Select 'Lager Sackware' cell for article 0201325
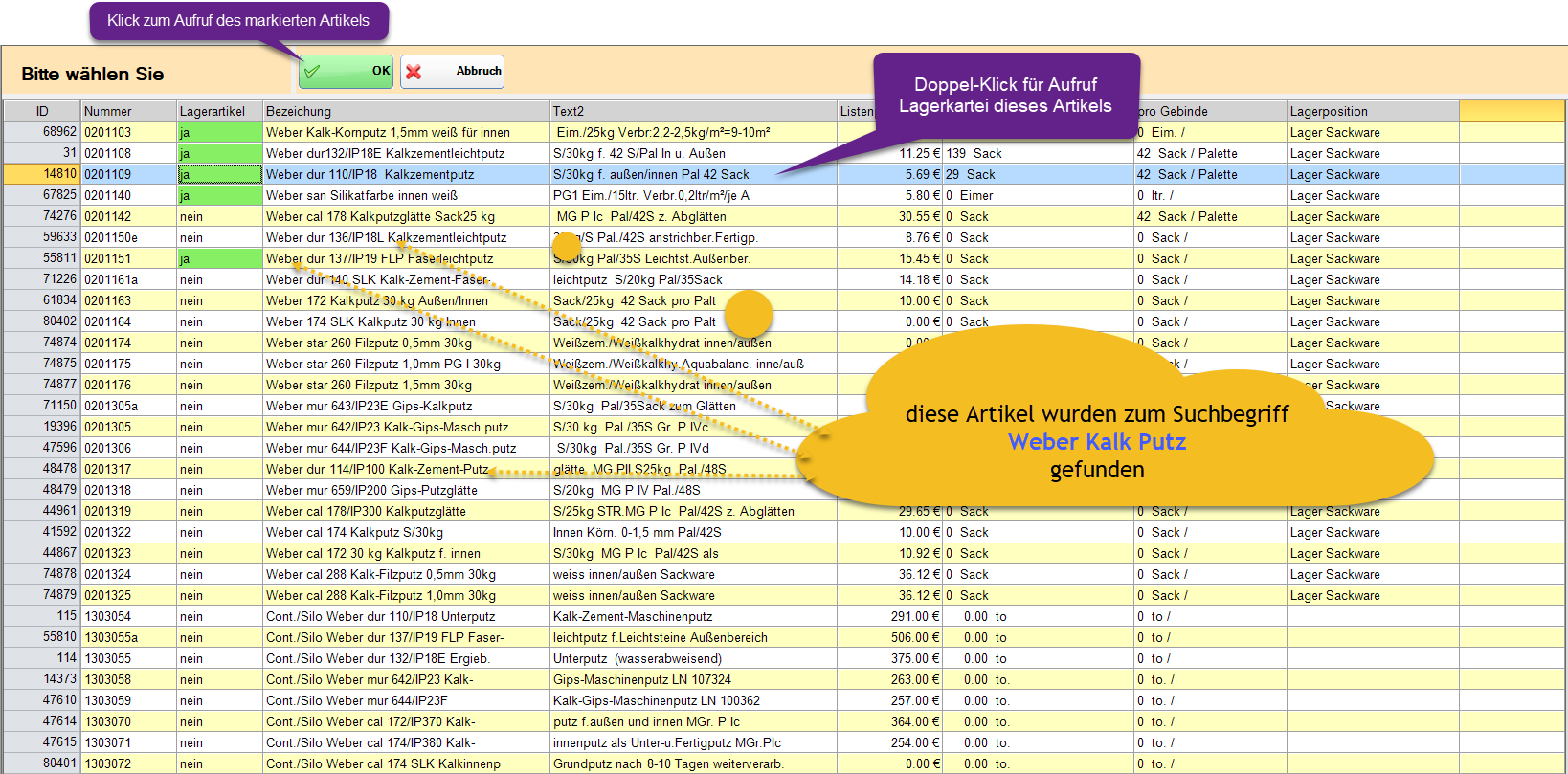 coord(1373,595)
